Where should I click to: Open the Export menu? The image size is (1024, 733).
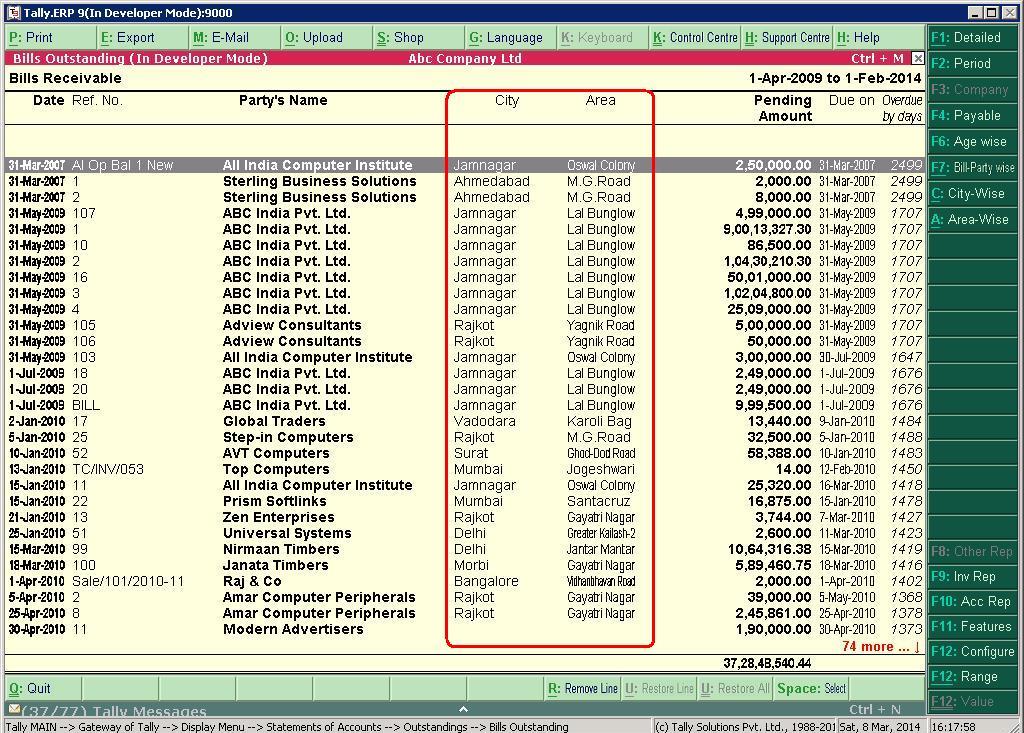[x=135, y=37]
